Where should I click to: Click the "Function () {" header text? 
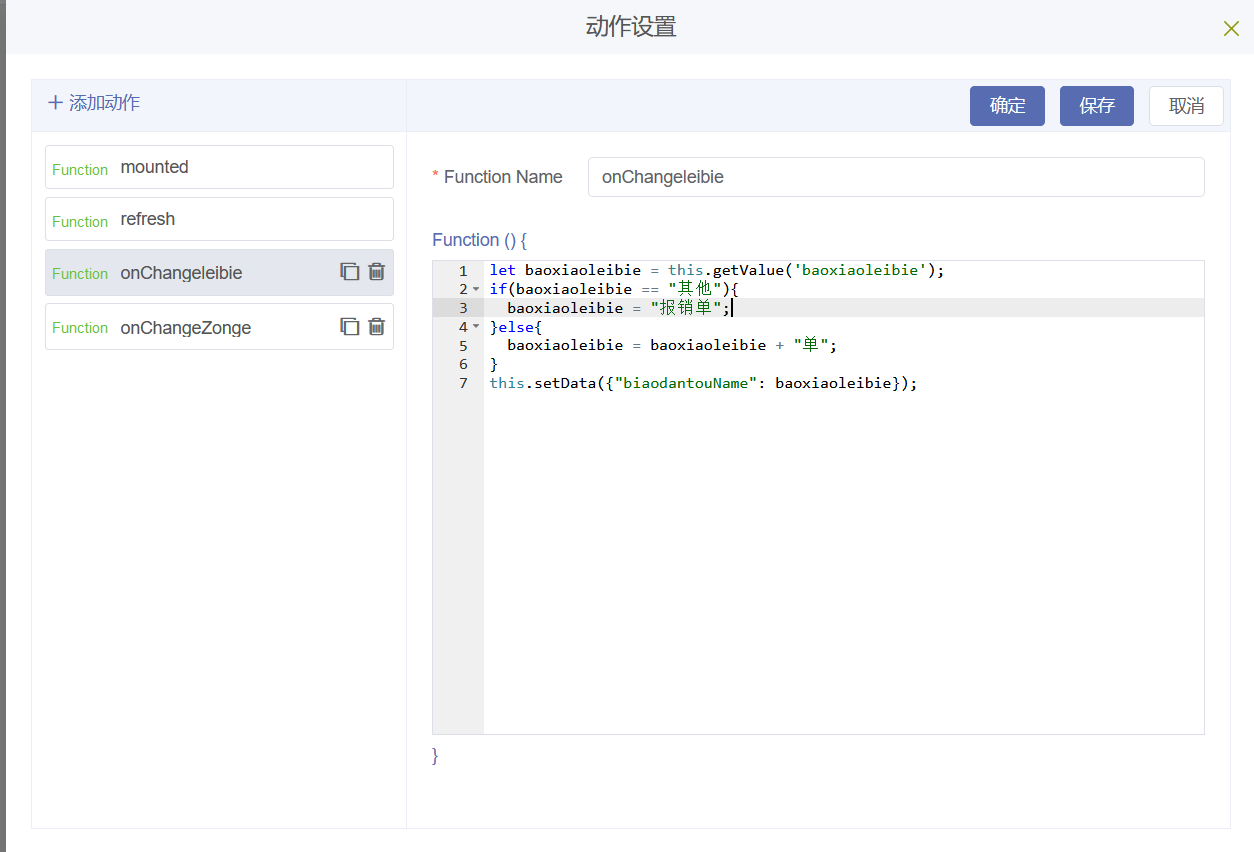[x=480, y=240]
